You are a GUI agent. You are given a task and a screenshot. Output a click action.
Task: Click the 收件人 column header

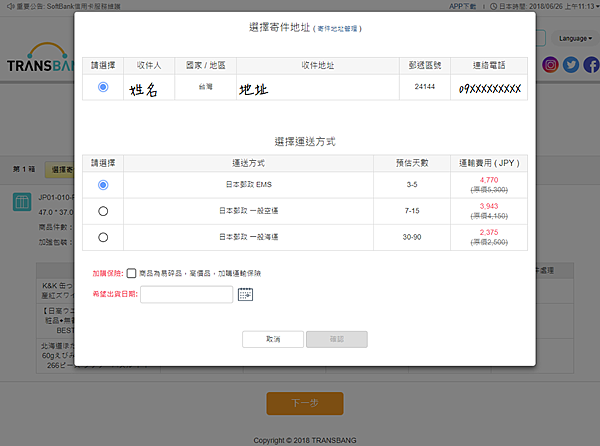tap(149, 65)
